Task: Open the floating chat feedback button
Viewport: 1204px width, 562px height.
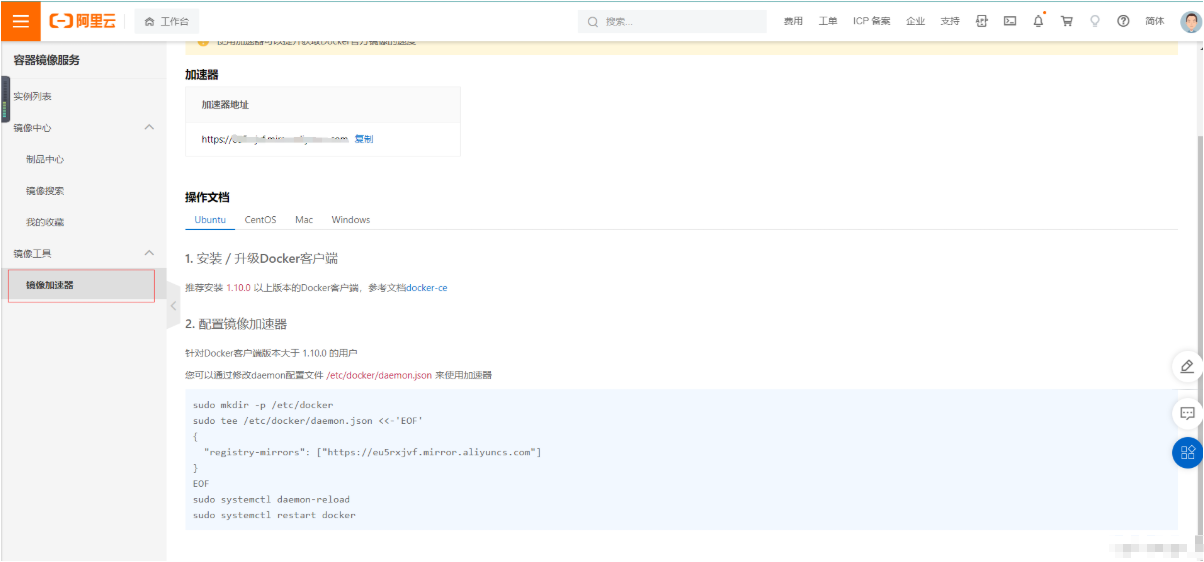Action: point(1187,413)
